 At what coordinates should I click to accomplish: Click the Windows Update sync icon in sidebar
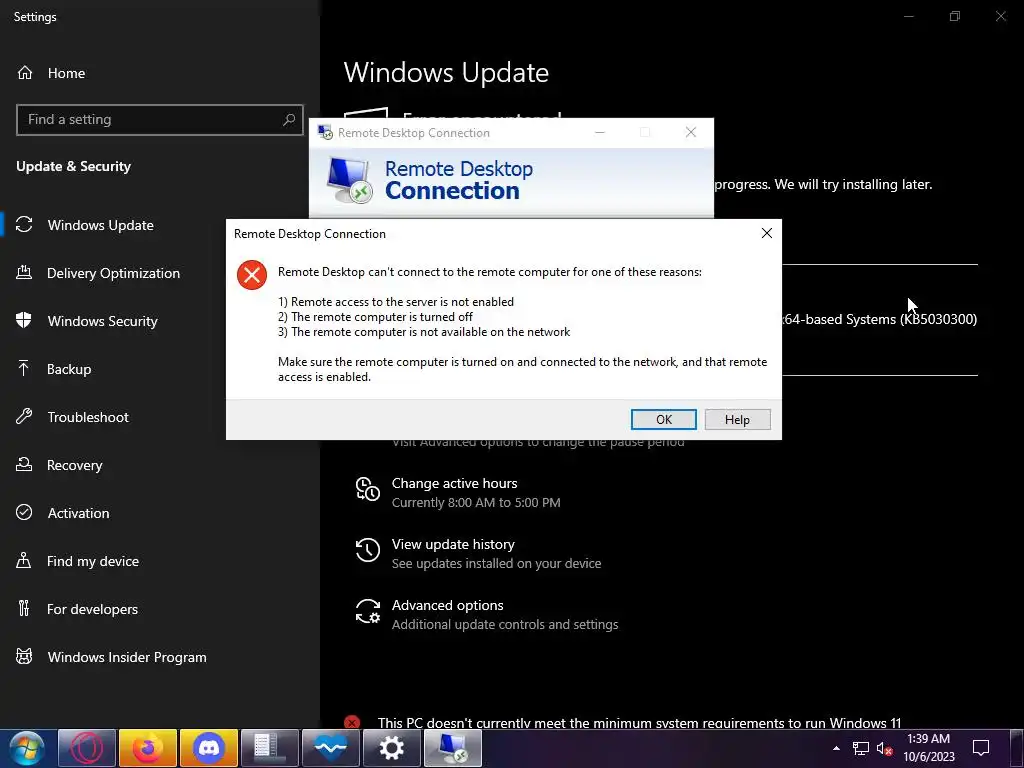(24, 225)
